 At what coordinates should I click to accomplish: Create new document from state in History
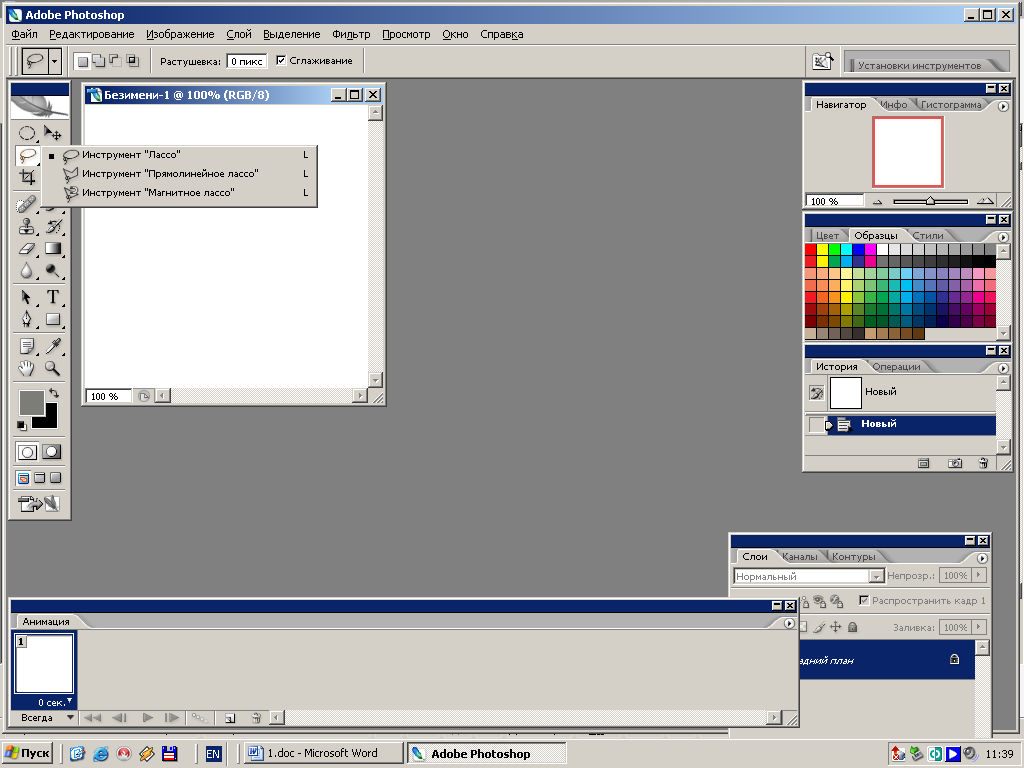click(x=923, y=463)
